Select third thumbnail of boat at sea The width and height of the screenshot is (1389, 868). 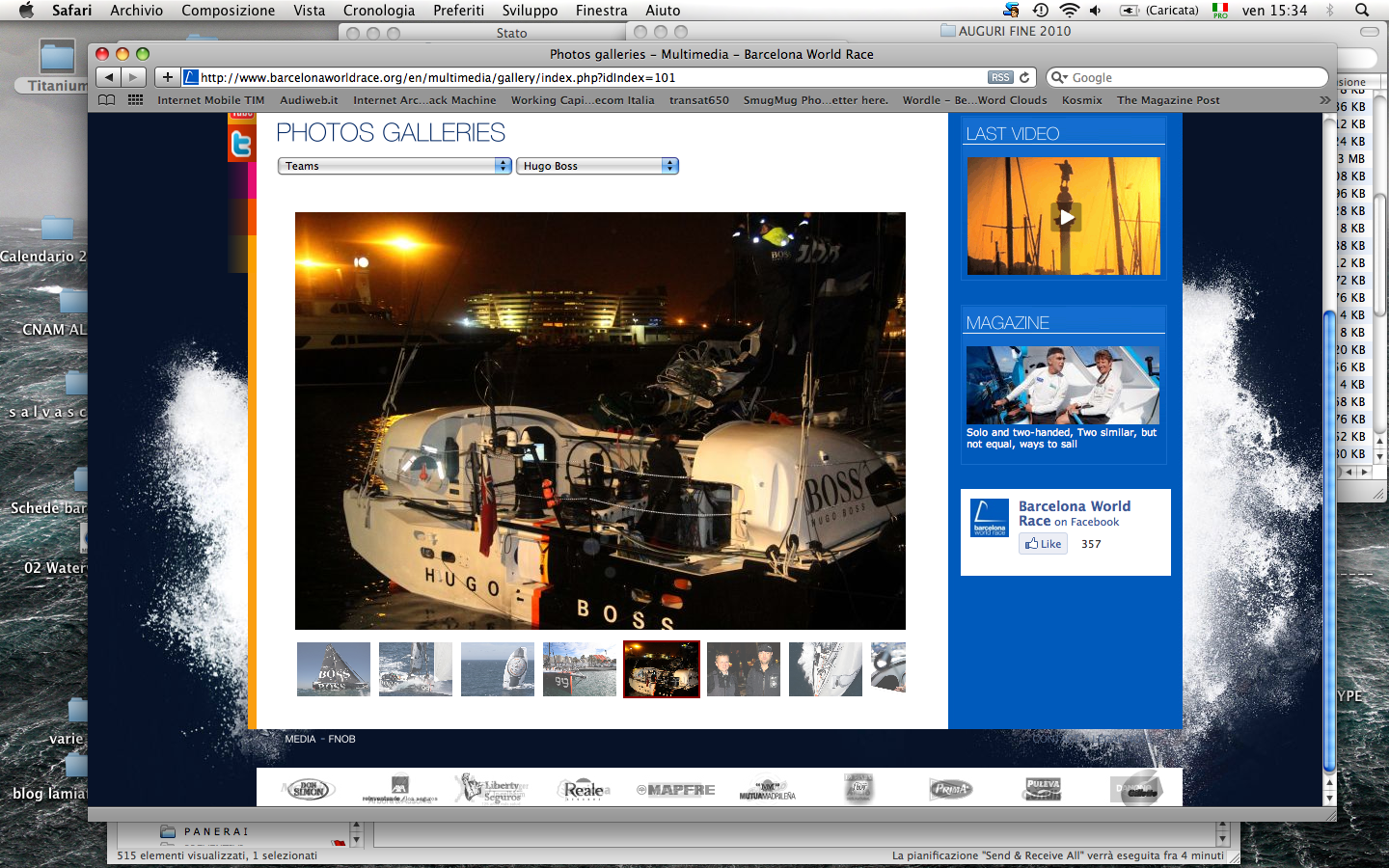498,669
